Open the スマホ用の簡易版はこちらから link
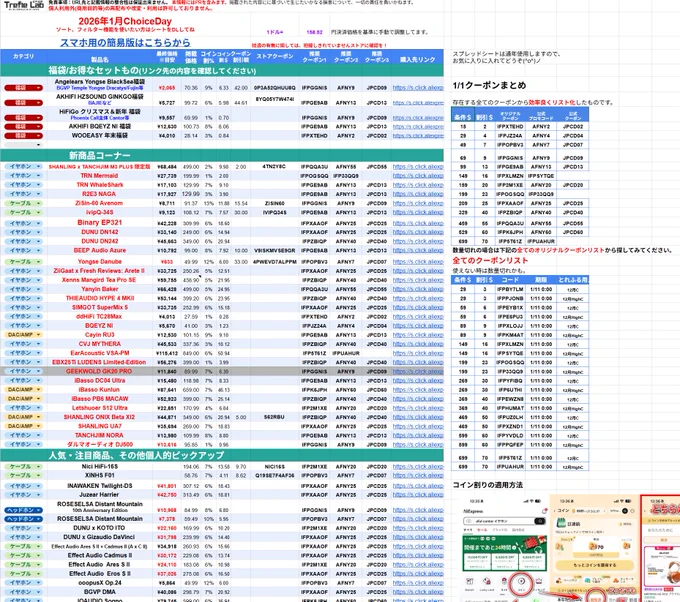680x602 pixels. tap(125, 43)
